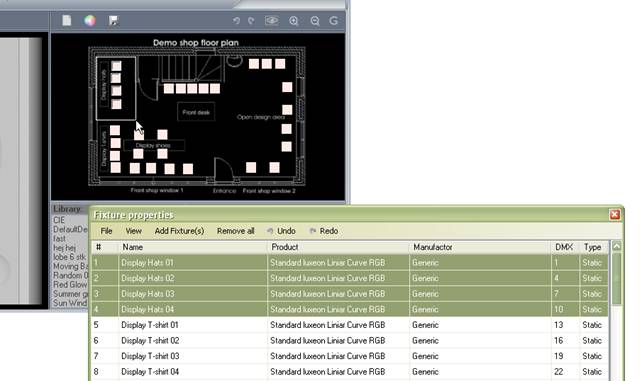Click the new document icon in toolbar
Viewport: 642px width, 381px height.
(x=66, y=20)
